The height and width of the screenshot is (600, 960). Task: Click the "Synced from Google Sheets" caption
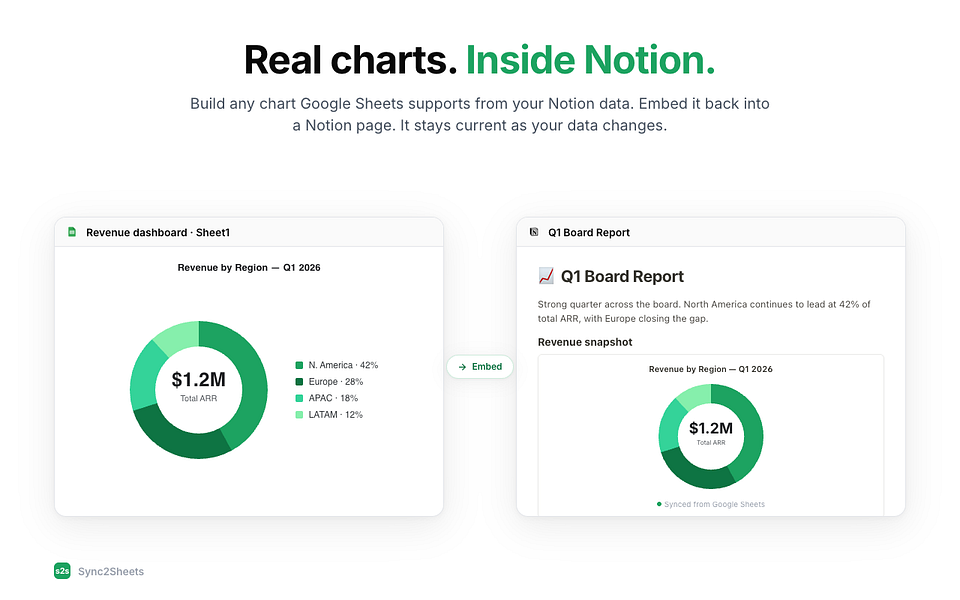(714, 504)
